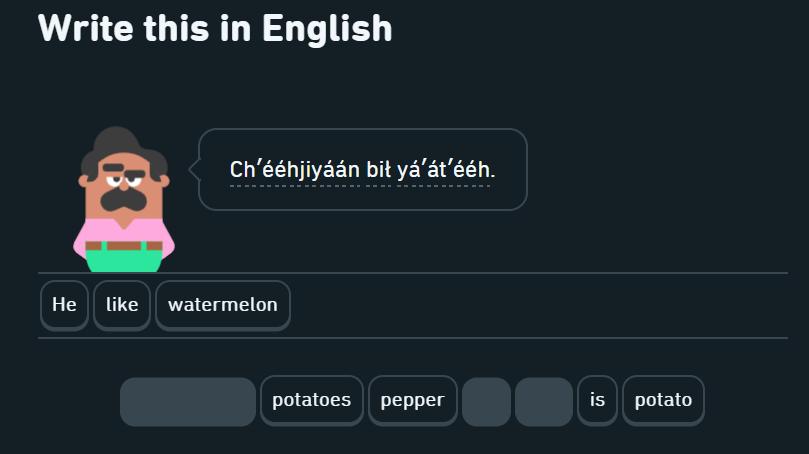
Task: Click the wide empty slot in word bank
Action: click(188, 401)
